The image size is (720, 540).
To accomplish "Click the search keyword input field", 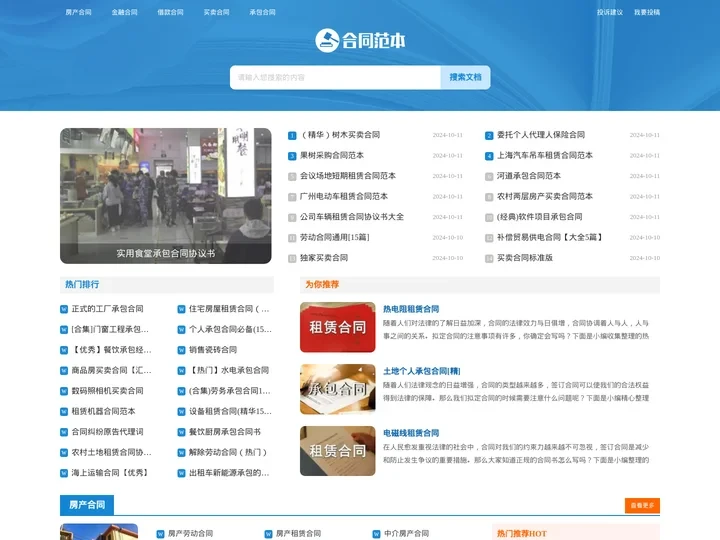I will (335, 77).
